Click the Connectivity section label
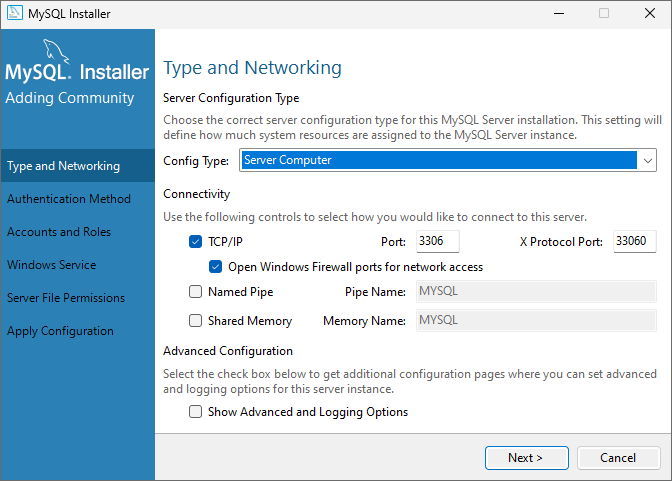The image size is (672, 481). [197, 194]
